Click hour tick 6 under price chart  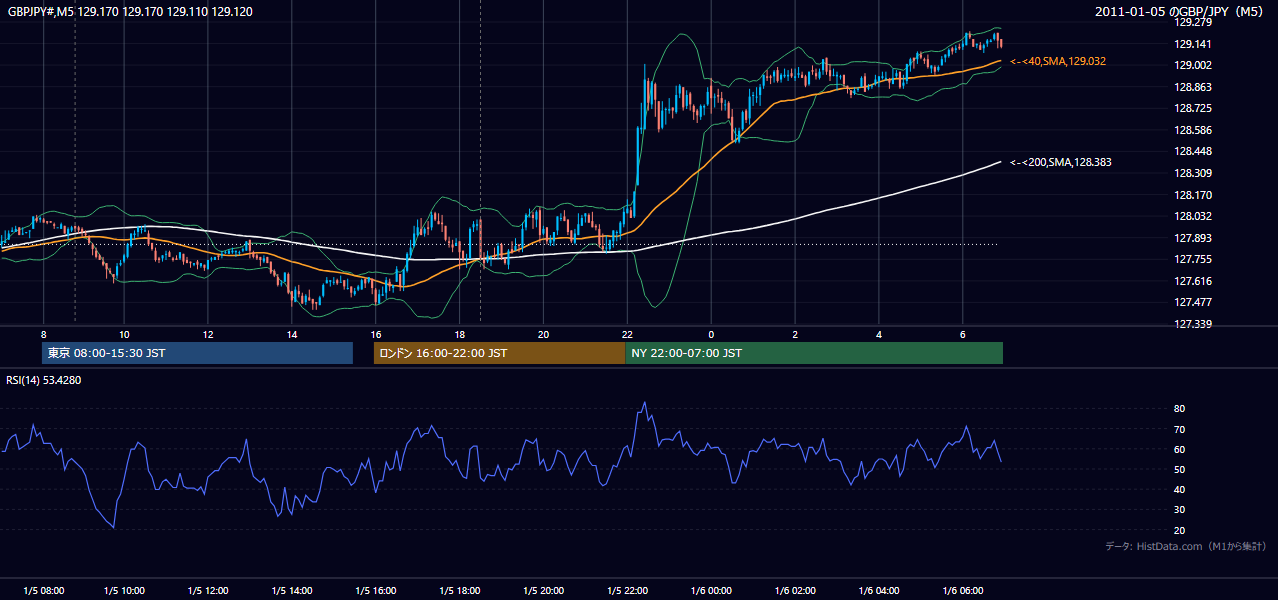962,333
